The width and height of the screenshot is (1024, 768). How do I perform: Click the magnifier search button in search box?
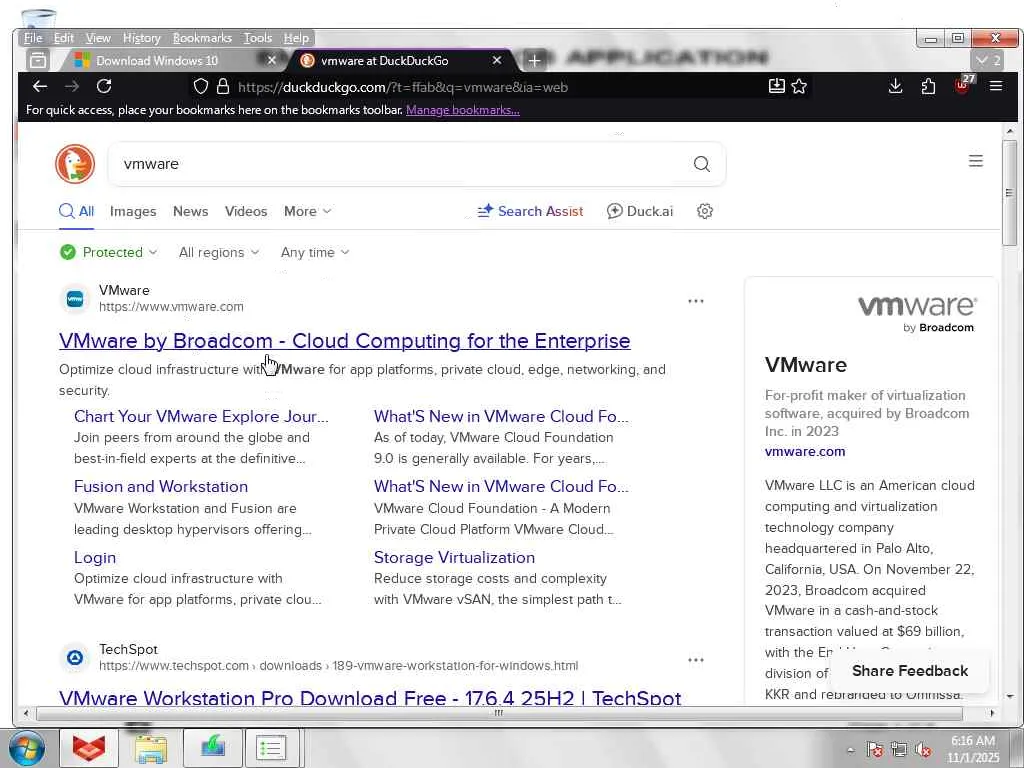coord(701,164)
